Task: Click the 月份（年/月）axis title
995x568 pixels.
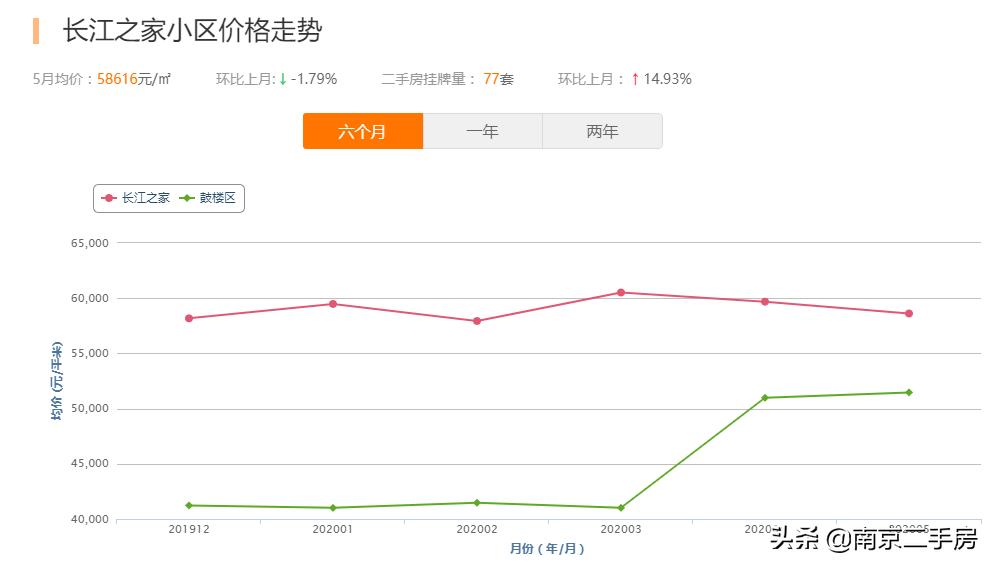Action: (547, 548)
